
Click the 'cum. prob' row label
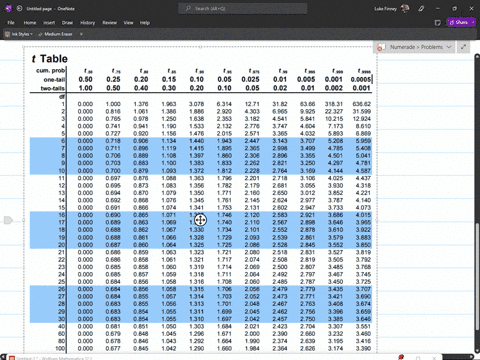tap(50, 71)
